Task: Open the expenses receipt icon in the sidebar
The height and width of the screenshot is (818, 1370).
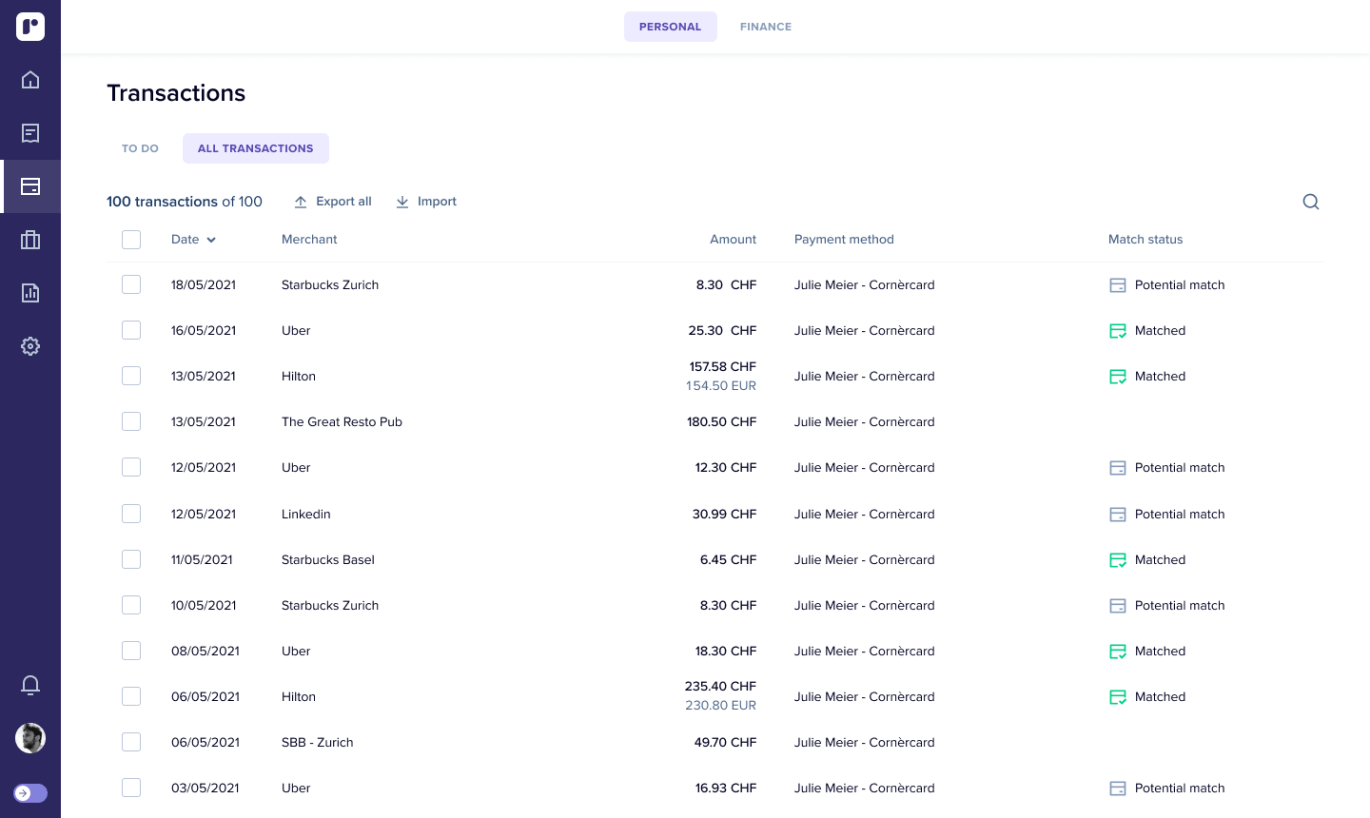Action: click(x=30, y=133)
